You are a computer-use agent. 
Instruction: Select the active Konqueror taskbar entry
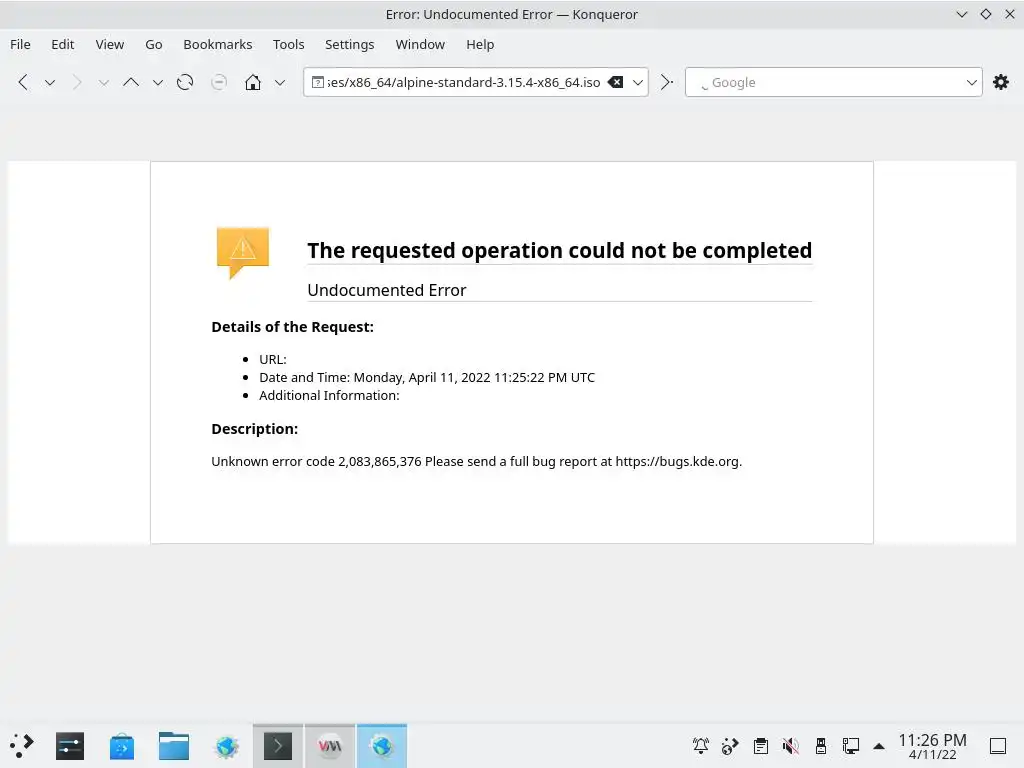tap(382, 746)
